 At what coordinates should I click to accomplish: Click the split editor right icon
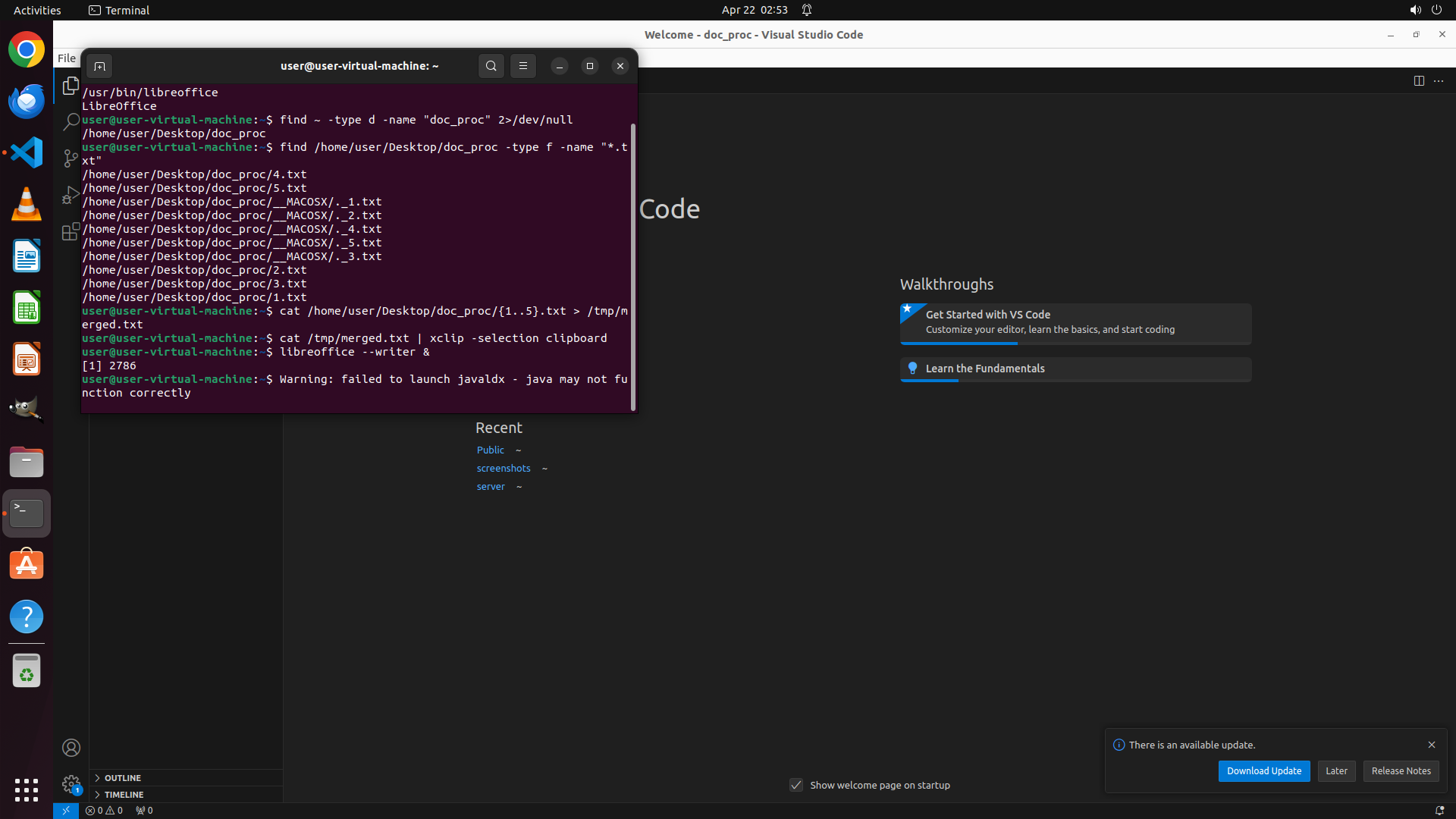click(x=1419, y=81)
